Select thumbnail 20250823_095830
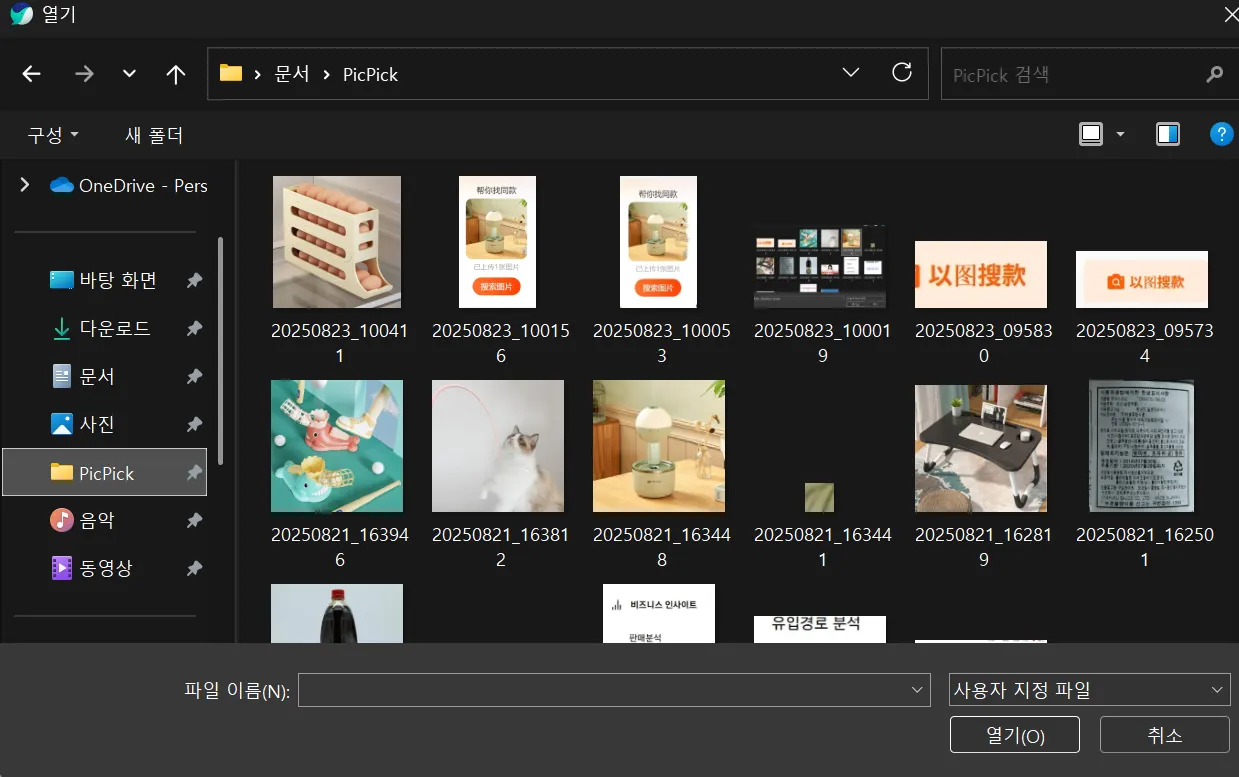This screenshot has width=1239, height=777. 981,274
